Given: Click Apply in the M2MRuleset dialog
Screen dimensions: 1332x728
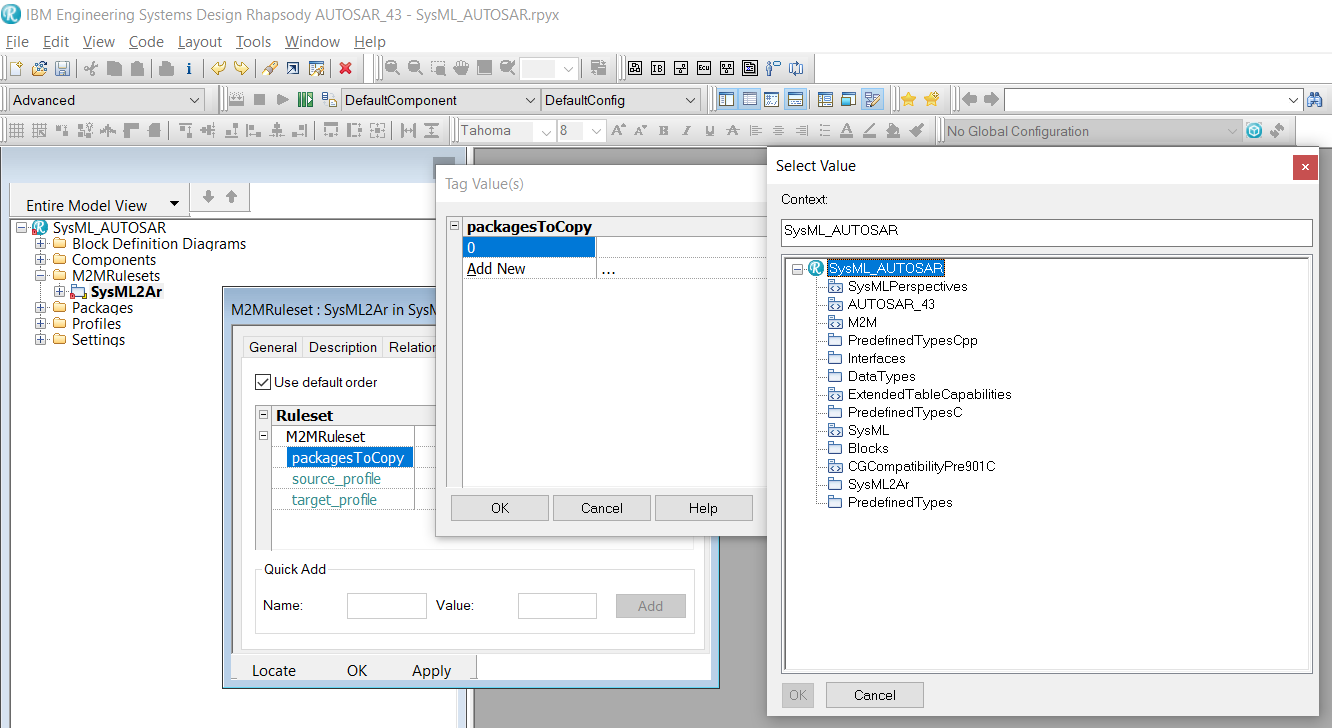Looking at the screenshot, I should point(431,671).
